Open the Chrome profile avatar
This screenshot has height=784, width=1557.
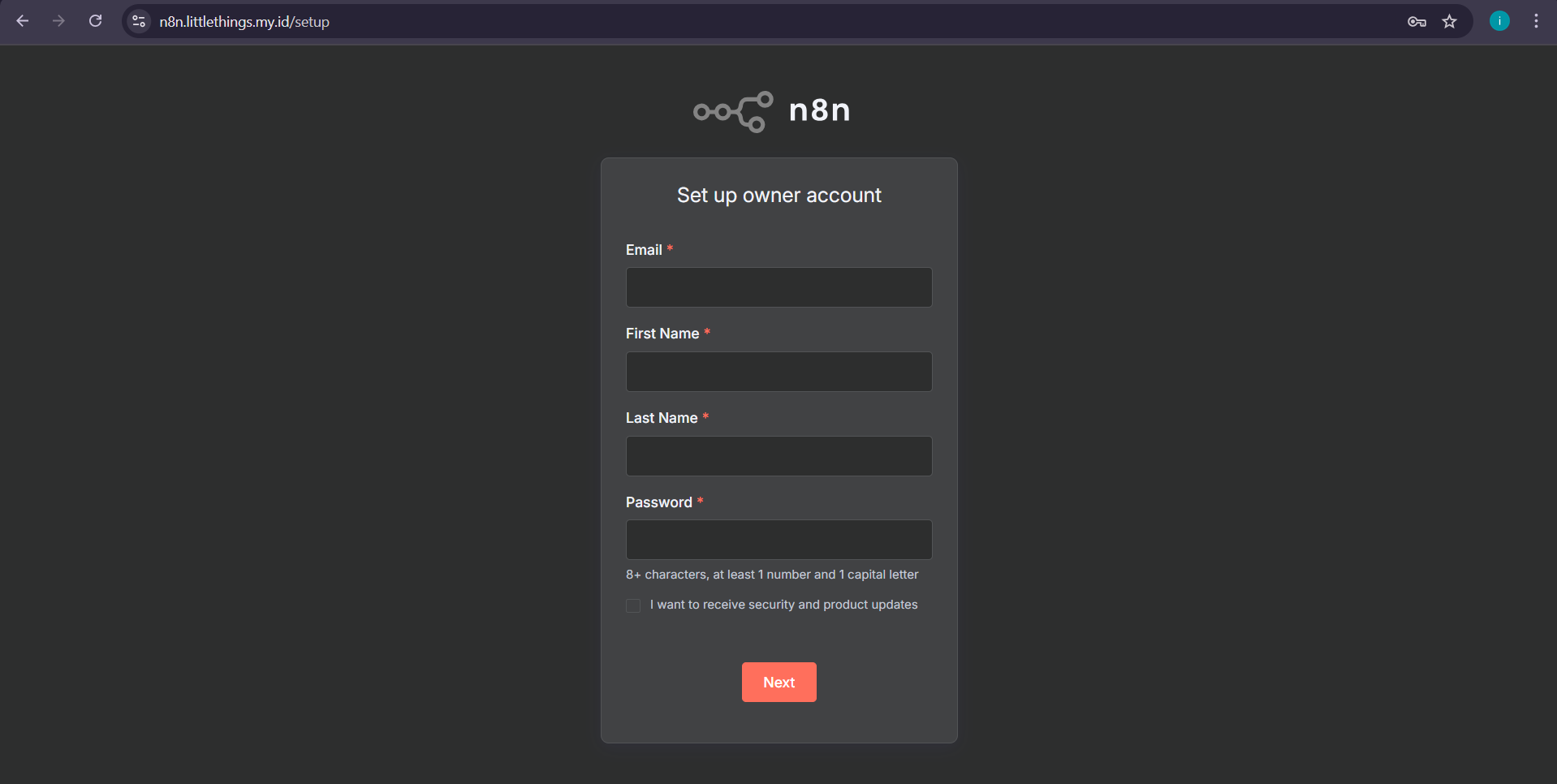(x=1499, y=21)
